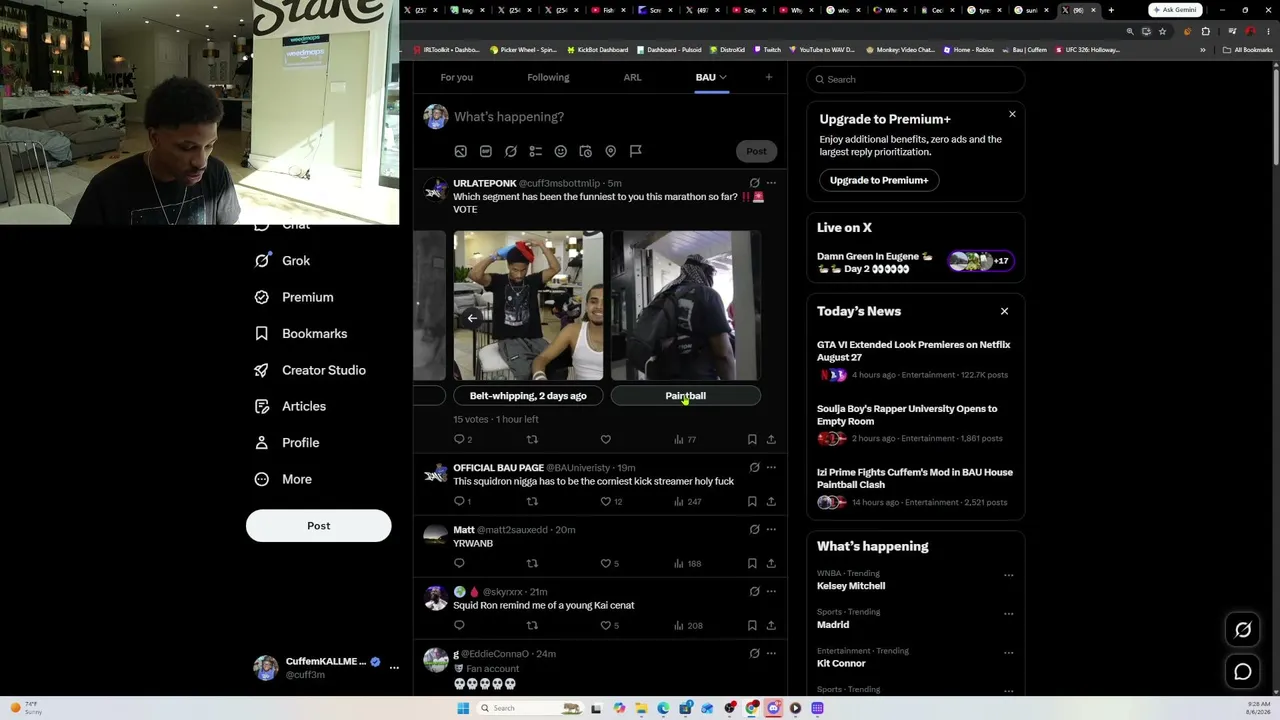This screenshot has width=1280, height=720.
Task: Add a new timeline tab with plus
Action: 768,77
